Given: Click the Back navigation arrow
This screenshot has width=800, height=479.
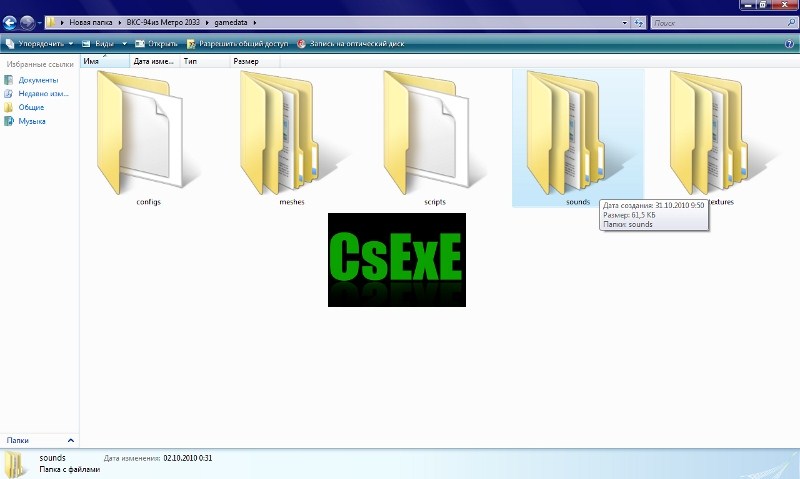Looking at the screenshot, I should click(11, 21).
